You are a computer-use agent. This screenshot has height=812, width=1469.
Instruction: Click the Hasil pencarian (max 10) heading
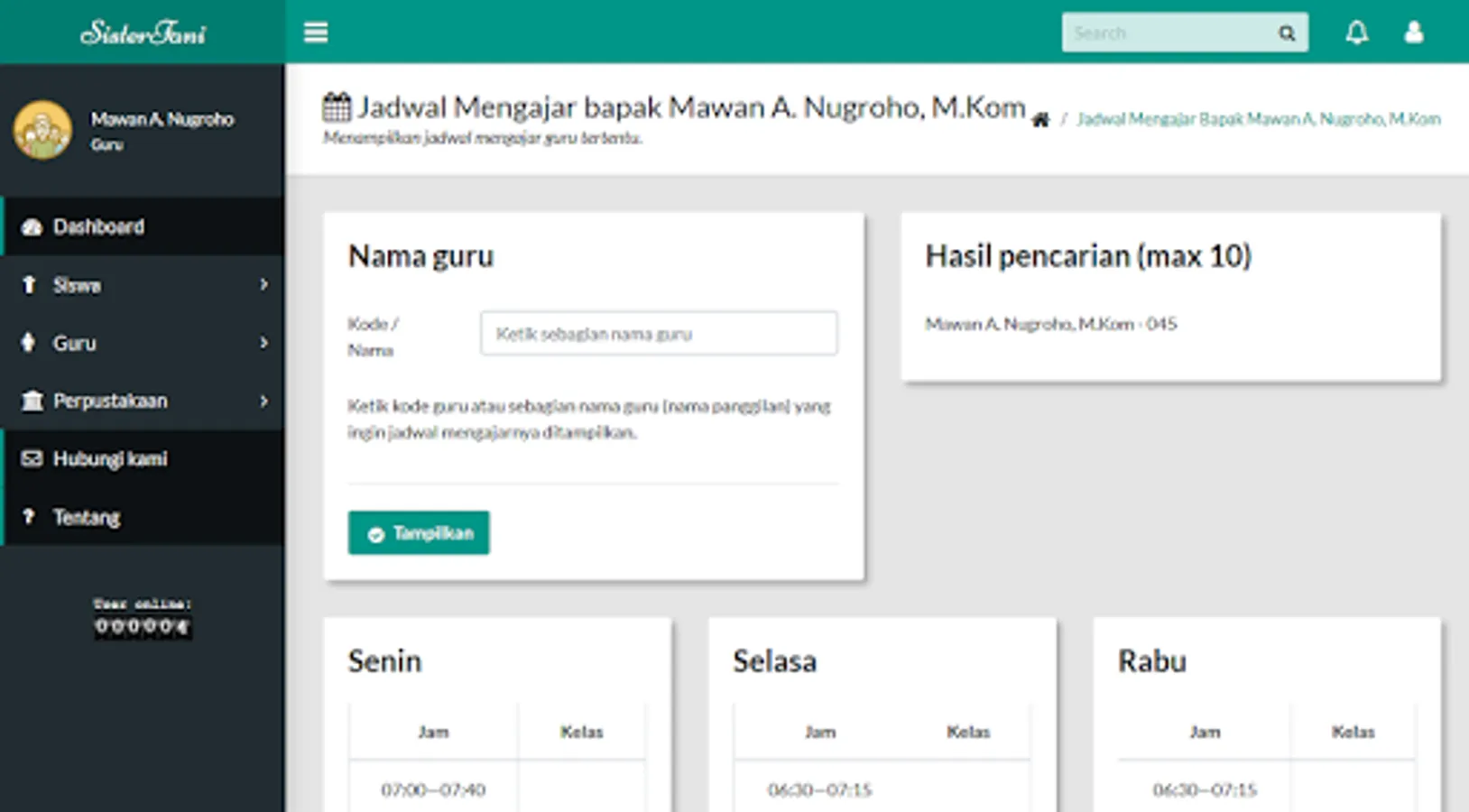tap(1088, 256)
